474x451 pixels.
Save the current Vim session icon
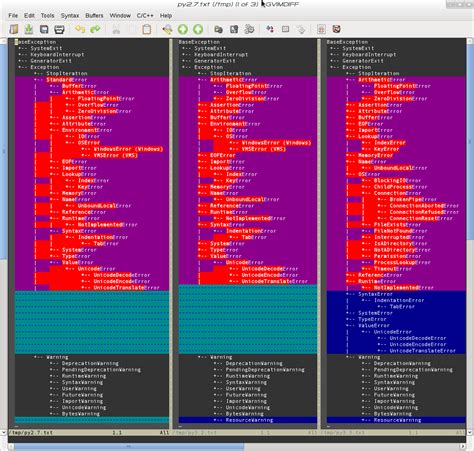[234, 29]
